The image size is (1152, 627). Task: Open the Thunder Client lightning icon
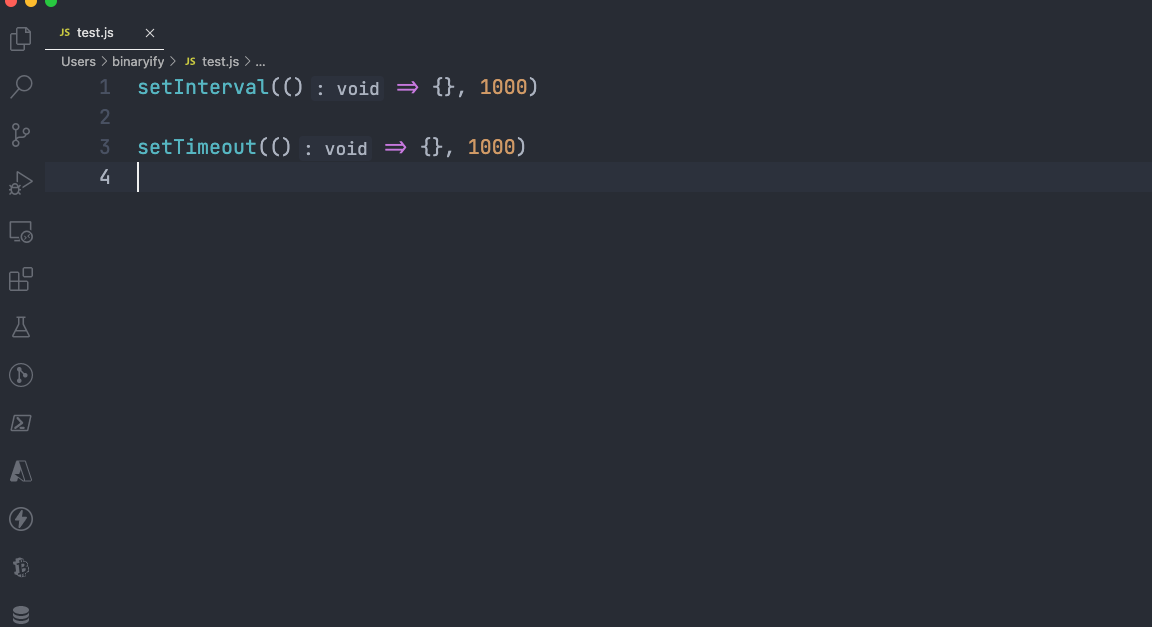pyautogui.click(x=20, y=519)
